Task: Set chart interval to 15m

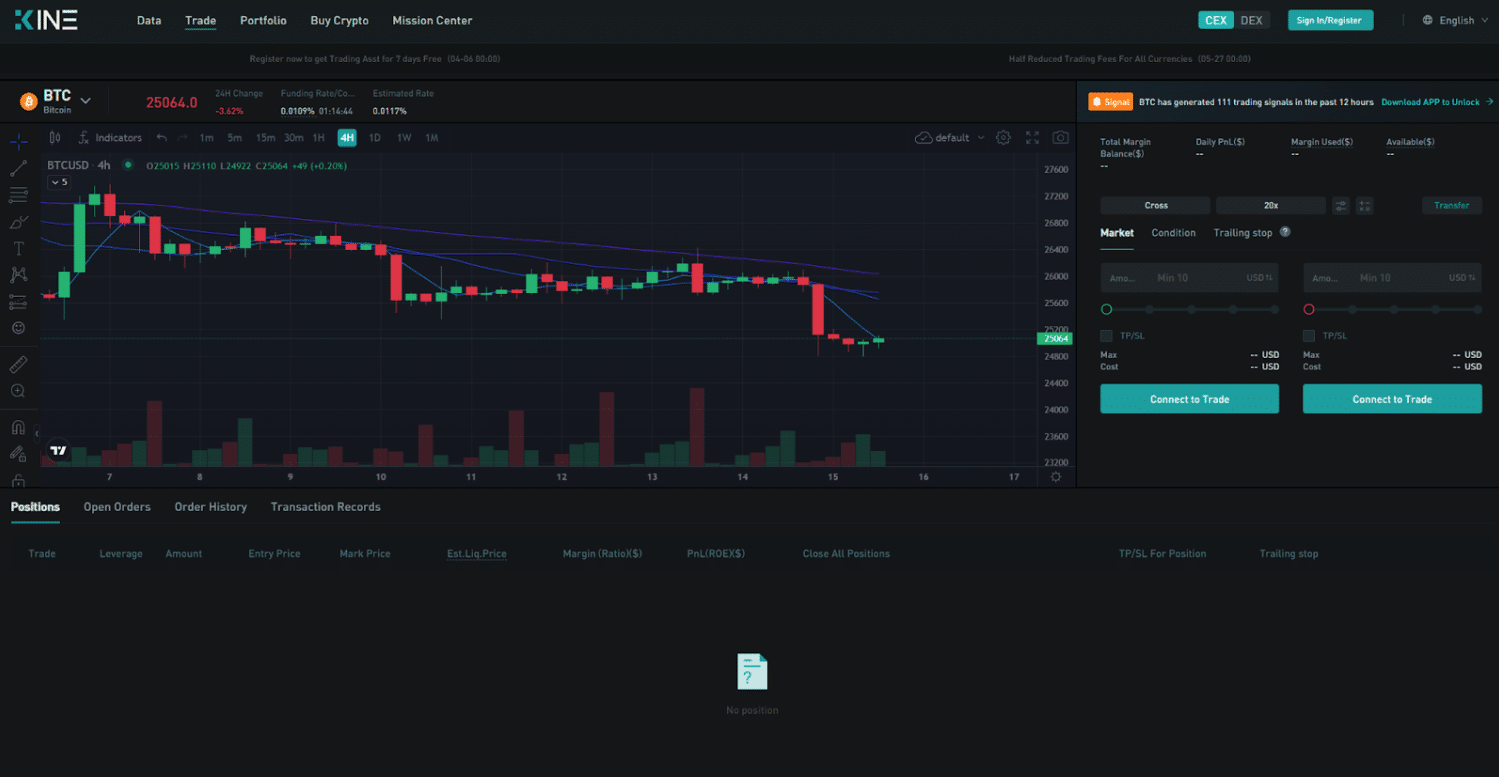Action: click(x=265, y=138)
